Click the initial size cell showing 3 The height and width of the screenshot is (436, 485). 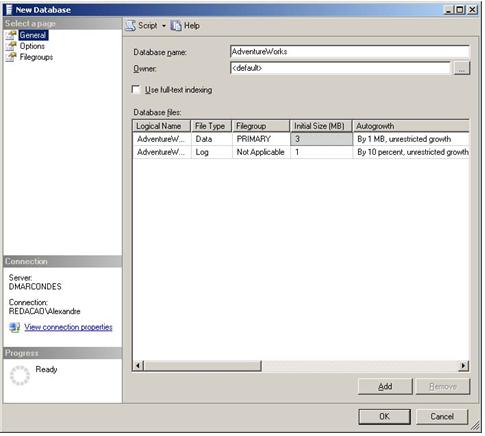[321, 139]
